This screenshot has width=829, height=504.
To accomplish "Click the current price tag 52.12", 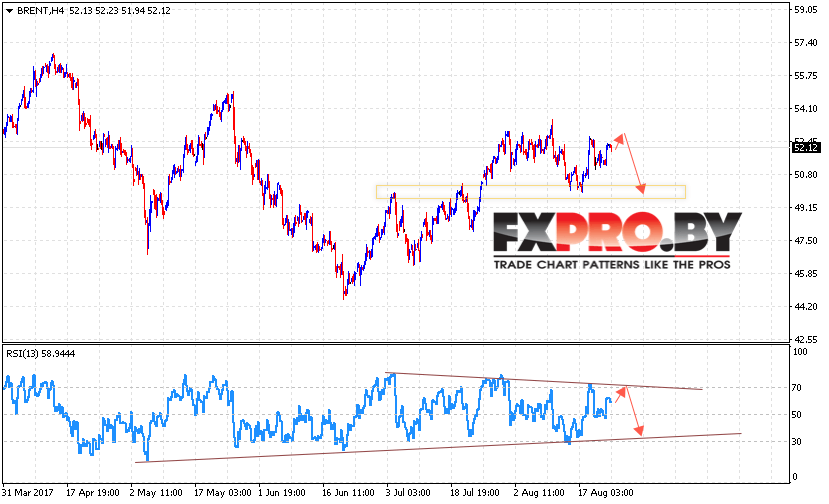I will pyautogui.click(x=805, y=148).
